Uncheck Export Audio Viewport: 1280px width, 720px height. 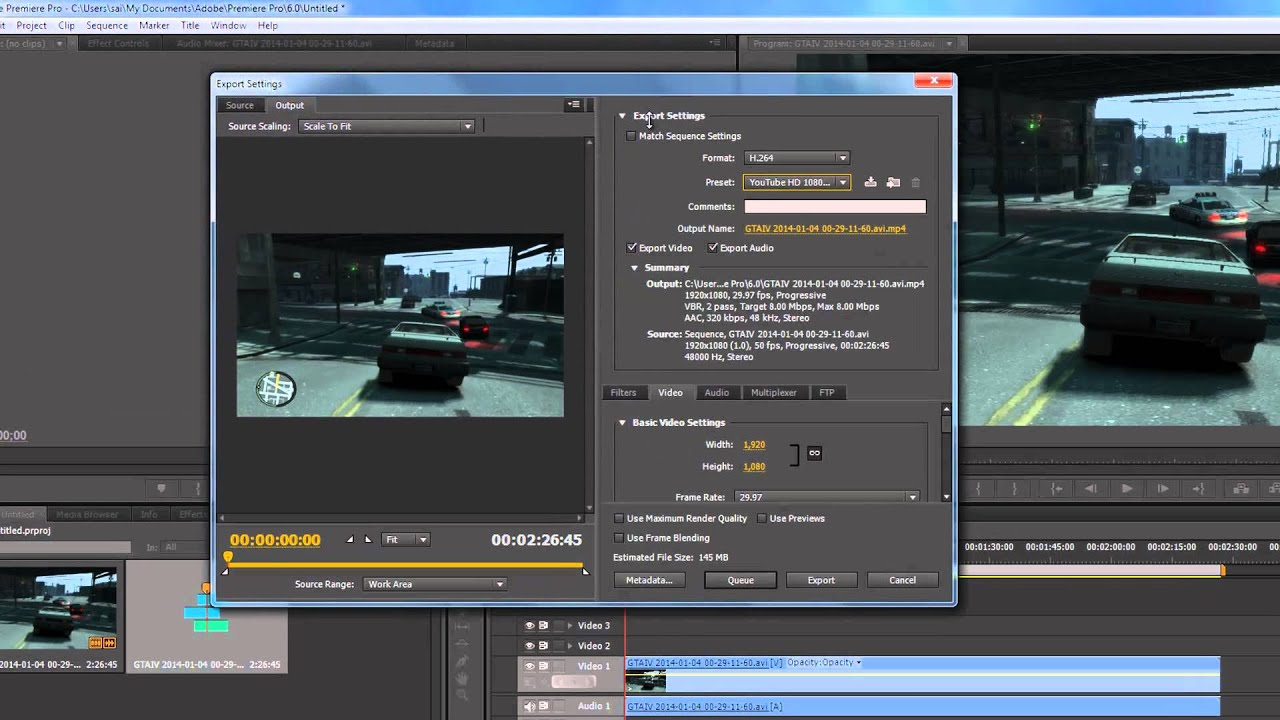(x=713, y=247)
